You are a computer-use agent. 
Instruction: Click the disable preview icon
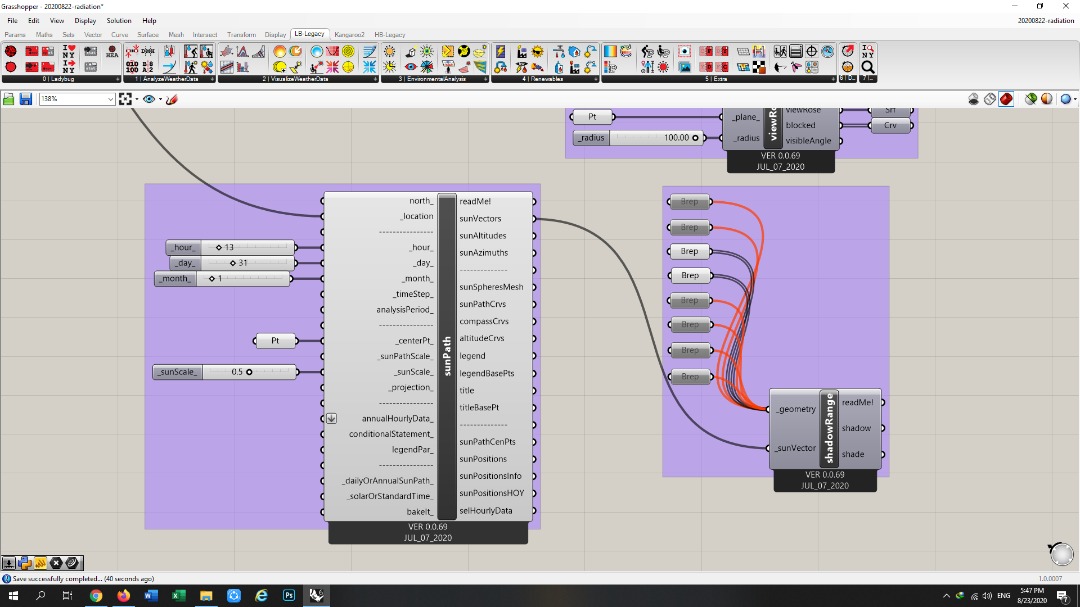(x=973, y=99)
